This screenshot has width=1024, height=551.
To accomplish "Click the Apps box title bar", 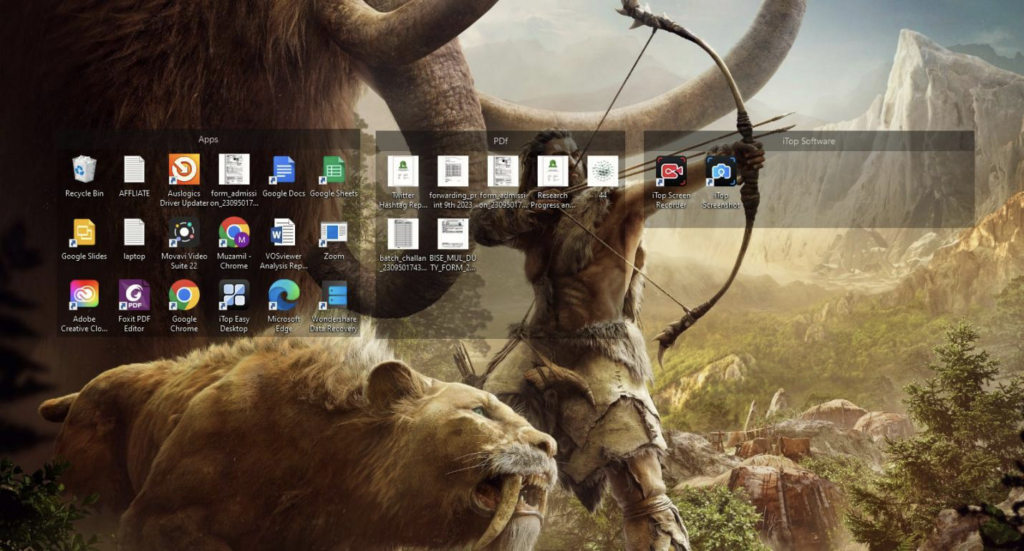I will tap(208, 139).
